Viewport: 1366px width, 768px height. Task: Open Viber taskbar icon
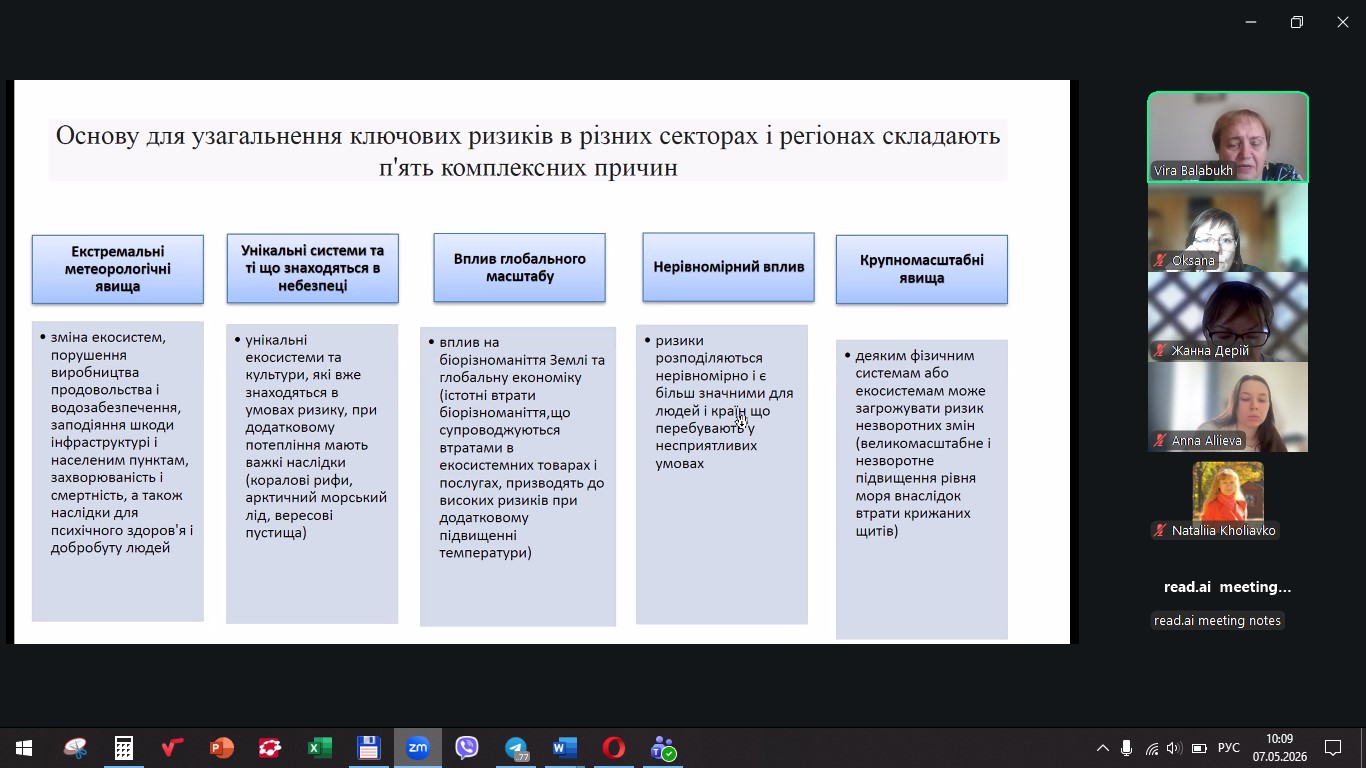[x=467, y=748]
